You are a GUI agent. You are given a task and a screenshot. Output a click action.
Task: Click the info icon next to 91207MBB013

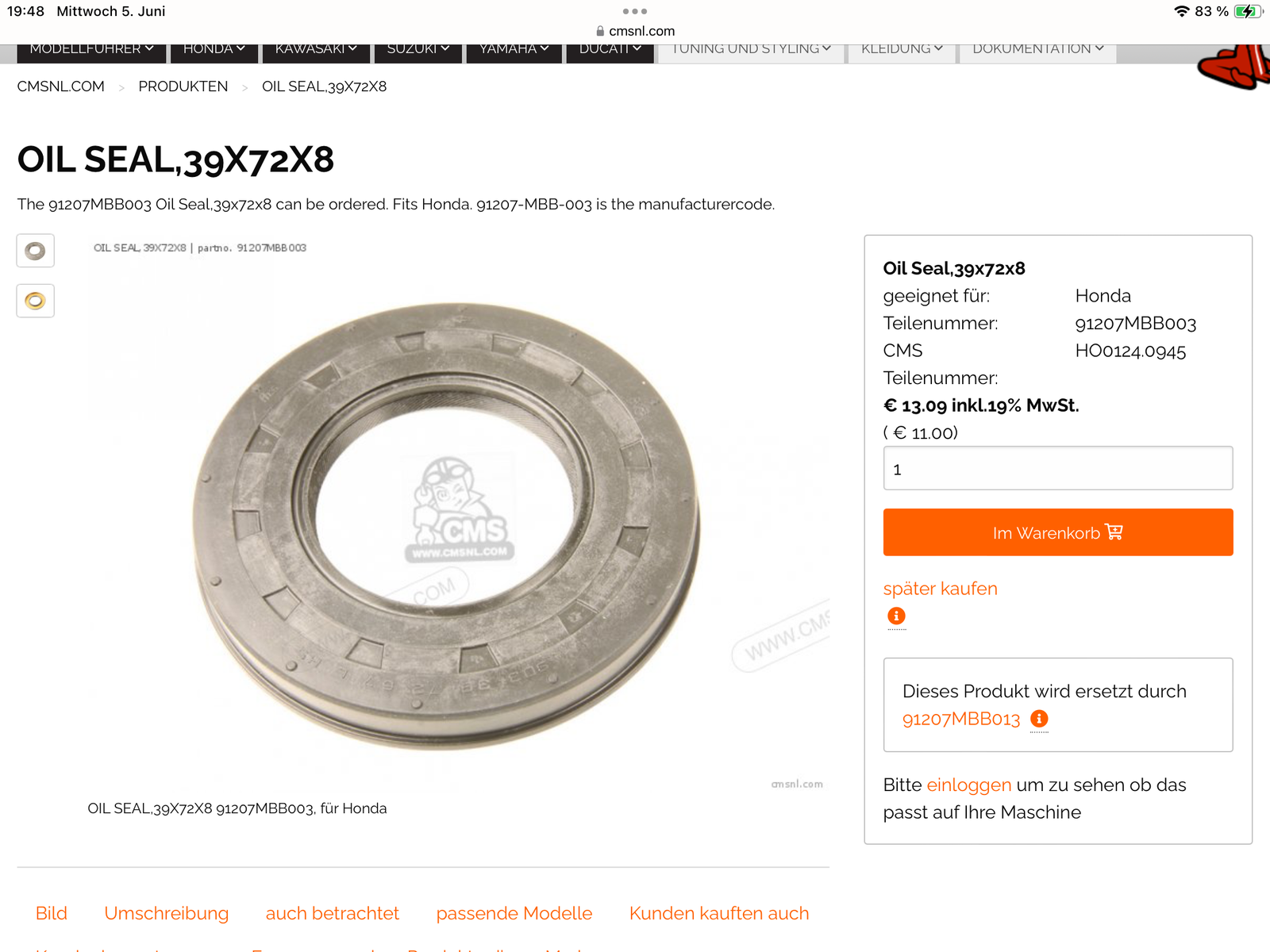tap(1039, 719)
